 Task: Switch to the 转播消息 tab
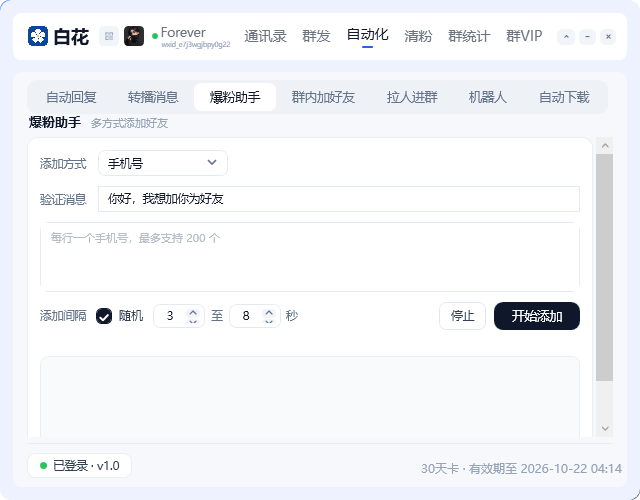point(153,97)
